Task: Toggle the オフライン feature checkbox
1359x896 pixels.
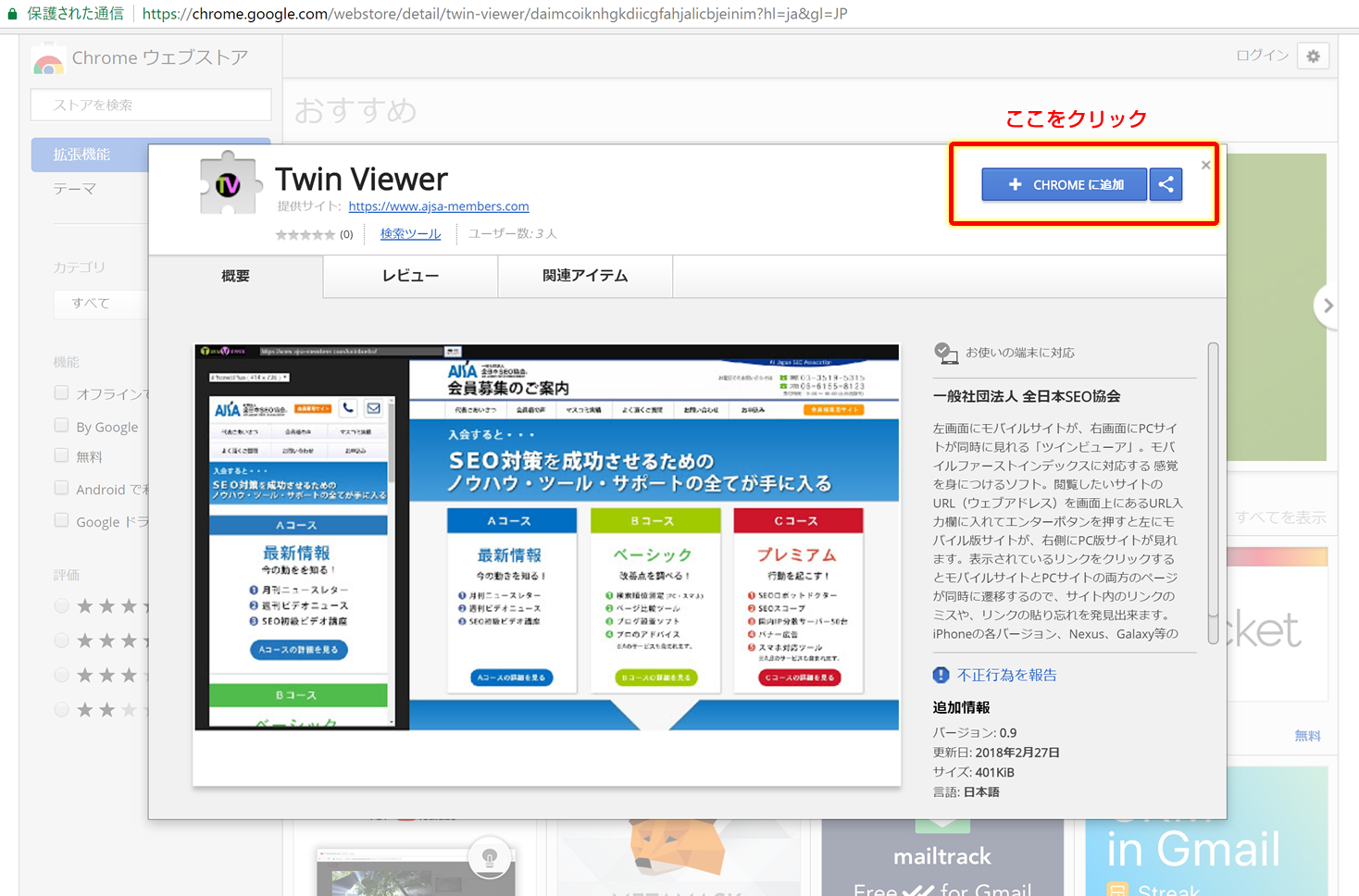Action: 61,392
